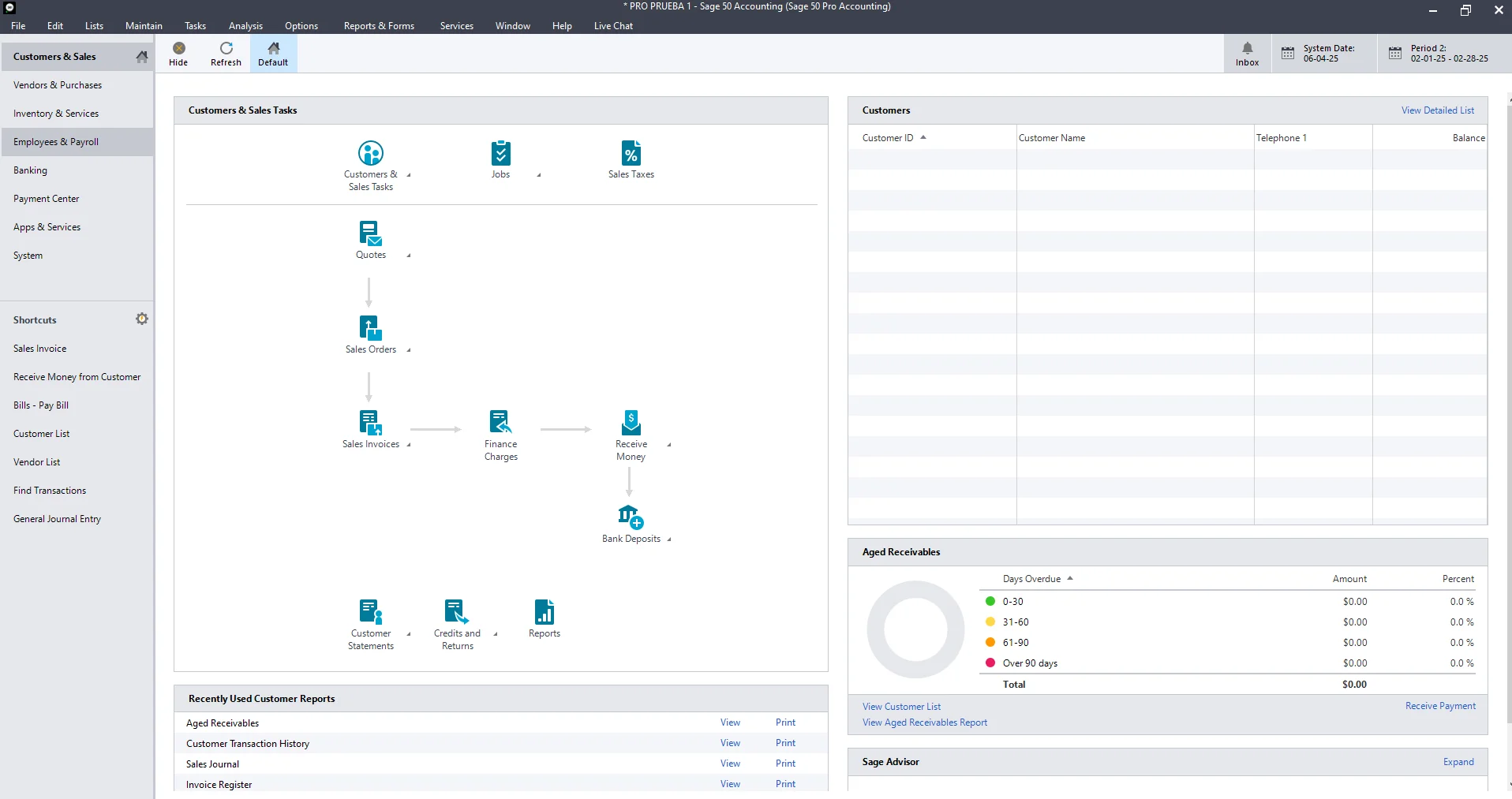Expand the Sales Invoices dropdown arrow
Image resolution: width=1512 pixels, height=799 pixels.
pos(409,445)
